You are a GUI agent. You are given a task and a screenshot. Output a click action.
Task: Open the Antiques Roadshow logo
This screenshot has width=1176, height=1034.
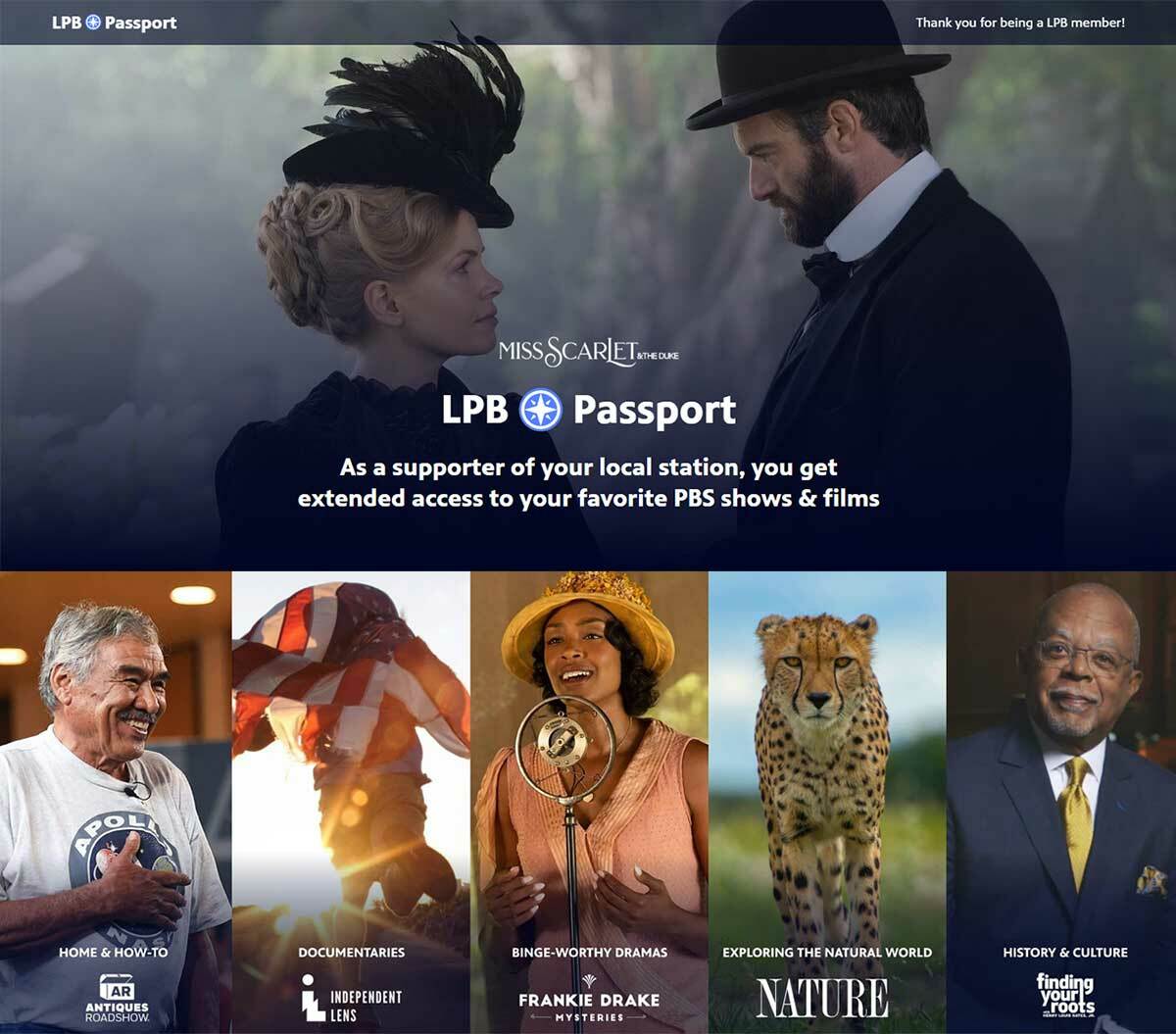(x=116, y=998)
